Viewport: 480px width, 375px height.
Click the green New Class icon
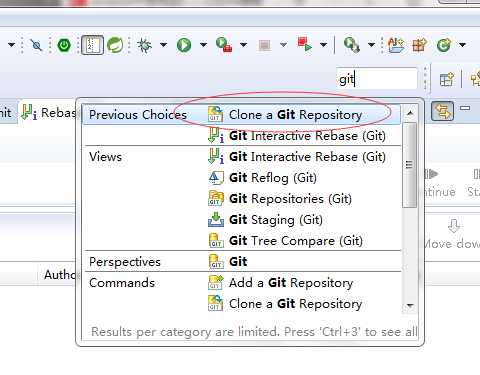tap(444, 45)
